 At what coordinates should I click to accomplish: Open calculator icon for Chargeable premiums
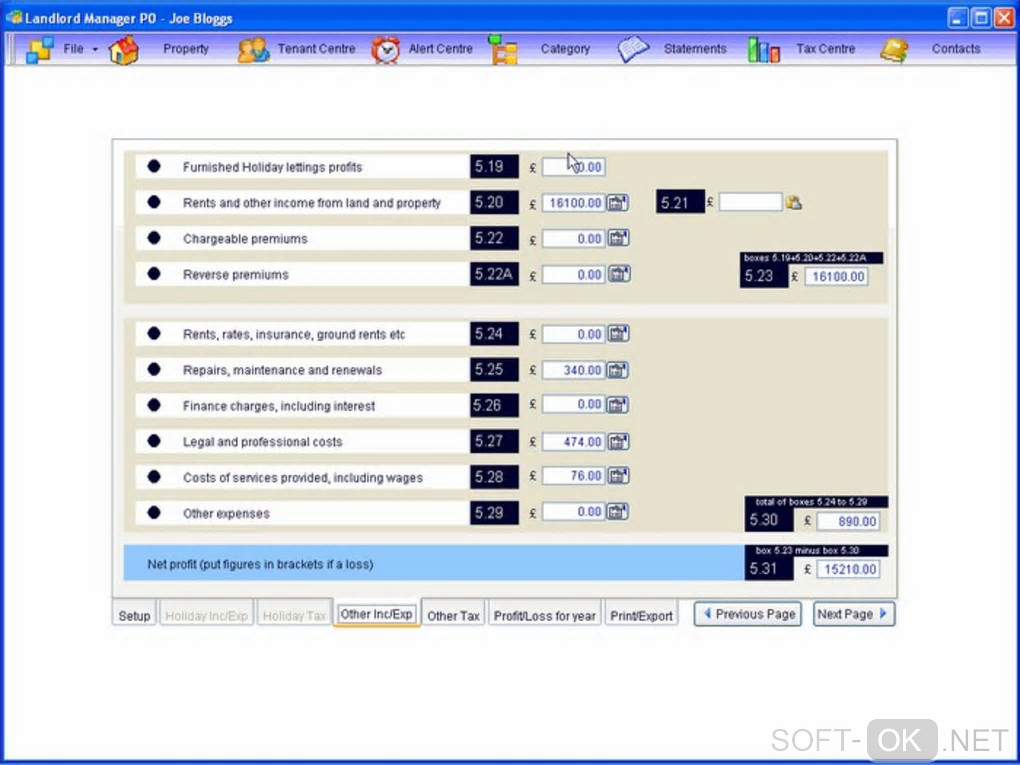click(618, 238)
